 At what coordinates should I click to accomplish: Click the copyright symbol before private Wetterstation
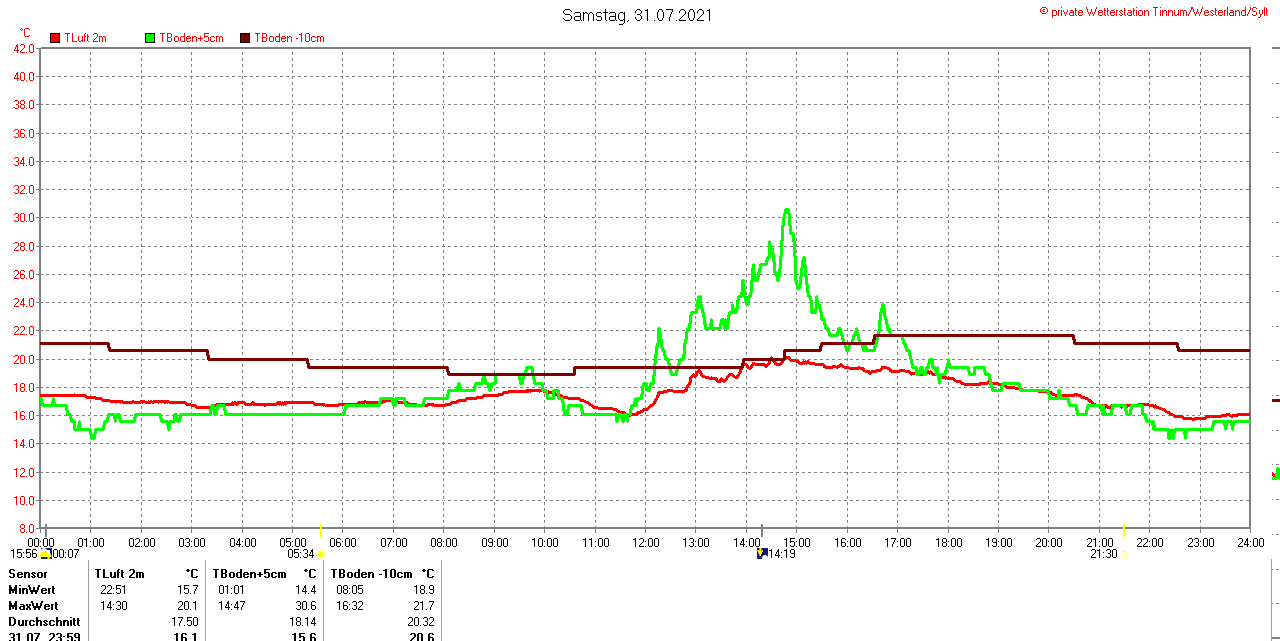click(x=1043, y=11)
